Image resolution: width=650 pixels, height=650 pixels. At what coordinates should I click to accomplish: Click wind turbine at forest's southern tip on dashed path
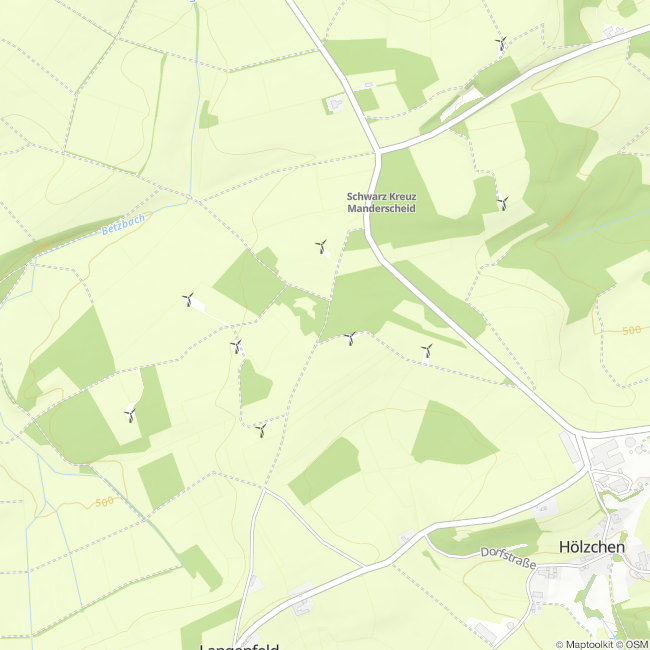(x=350, y=339)
